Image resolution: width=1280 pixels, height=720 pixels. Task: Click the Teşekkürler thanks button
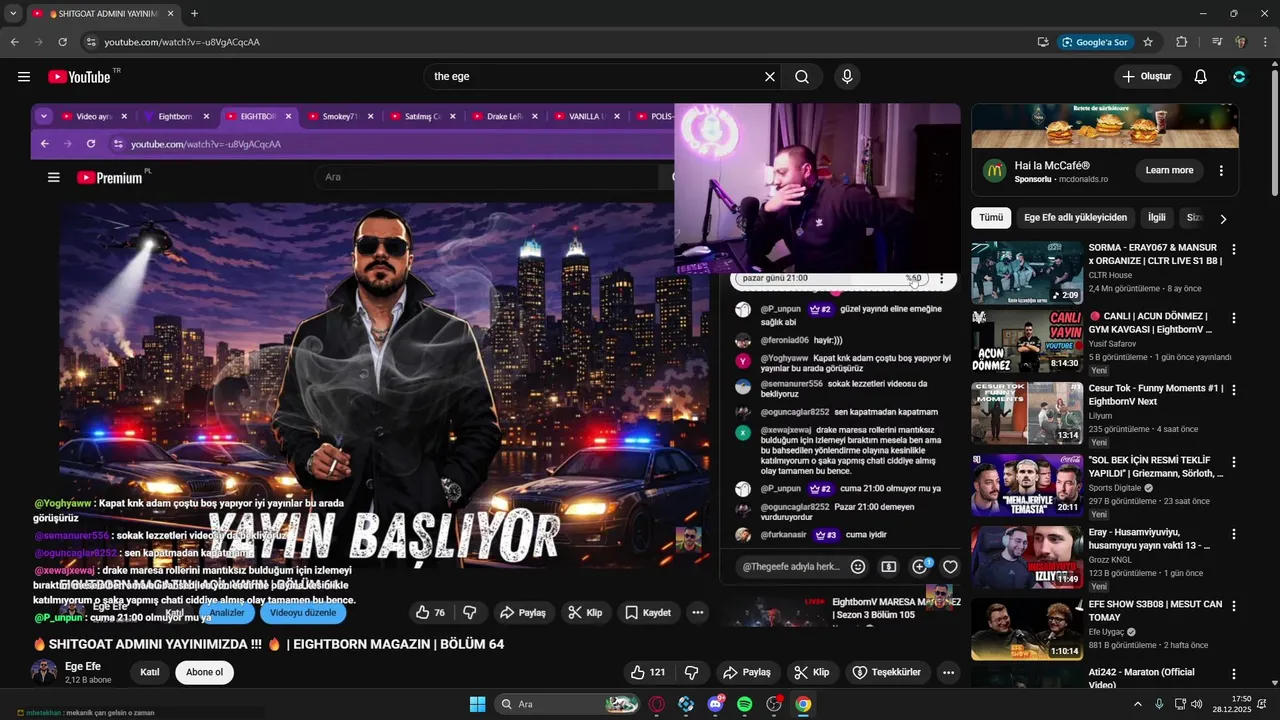(x=887, y=672)
